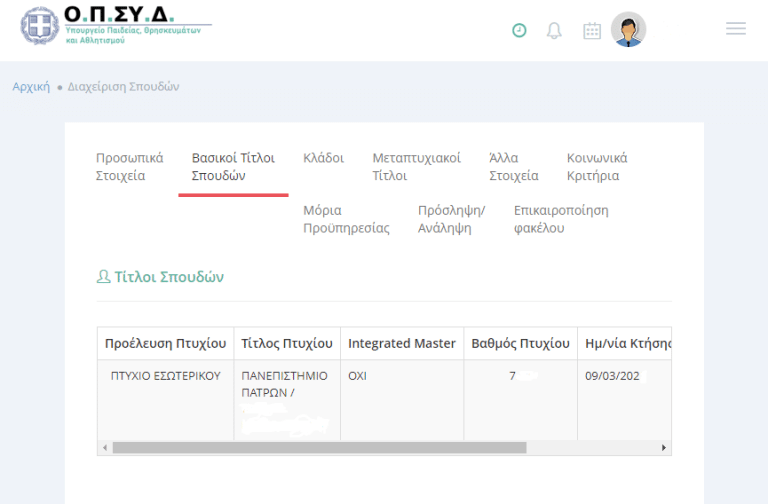
Task: Click the table horizontal scrollbar thumb
Action: tap(319, 448)
